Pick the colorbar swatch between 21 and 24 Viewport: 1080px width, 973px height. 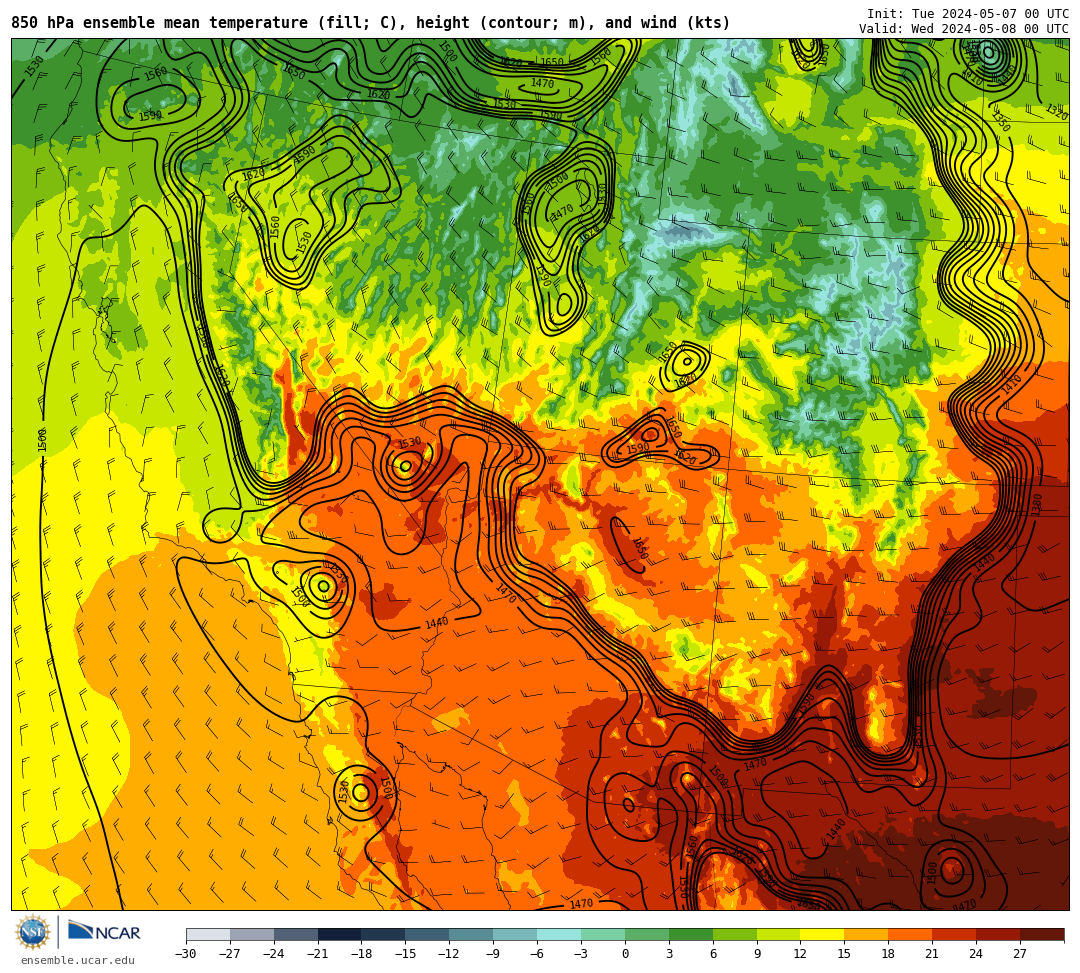[954, 934]
